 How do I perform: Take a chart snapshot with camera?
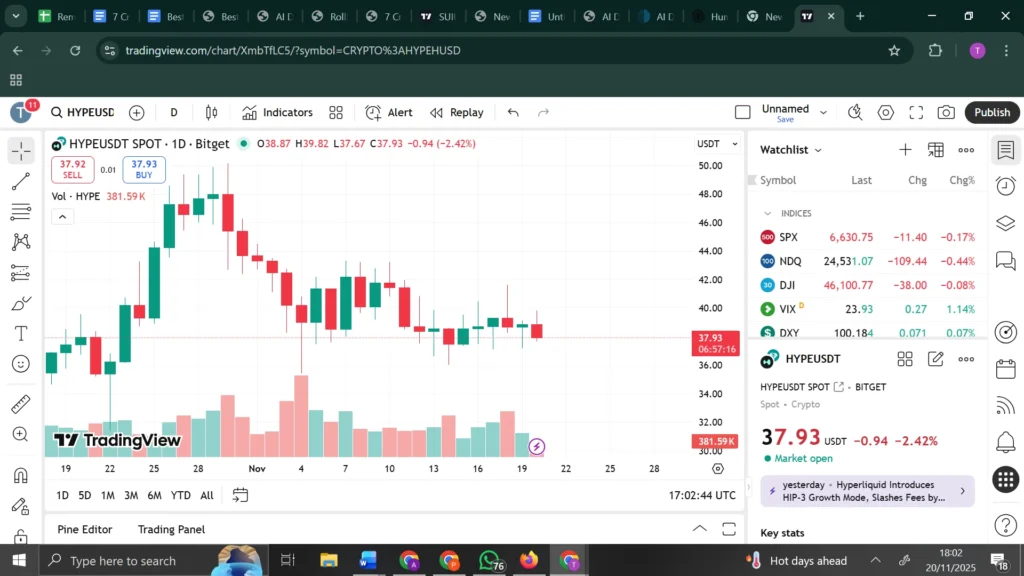click(946, 112)
